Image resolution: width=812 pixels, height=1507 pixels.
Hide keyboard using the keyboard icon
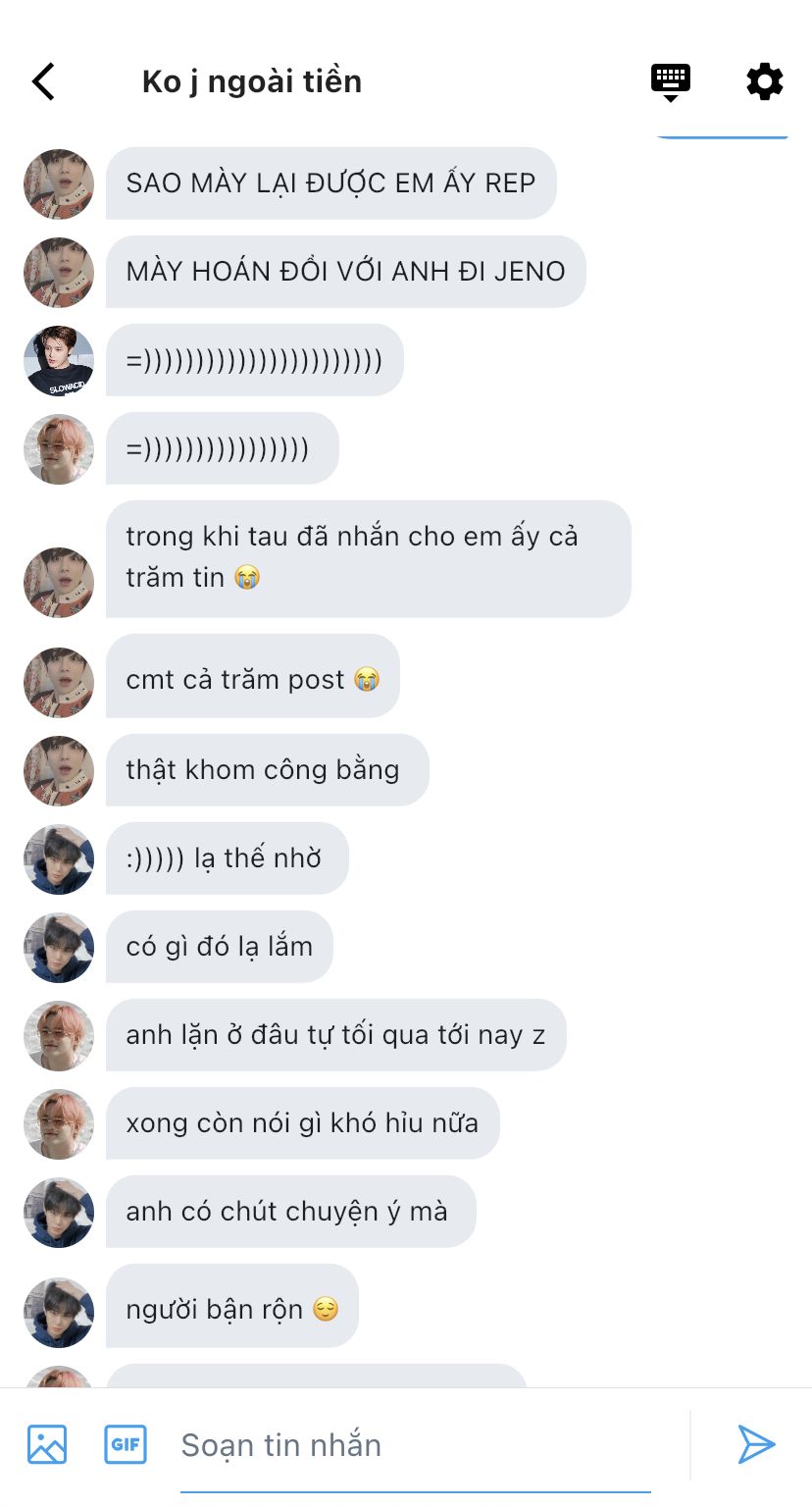(671, 81)
